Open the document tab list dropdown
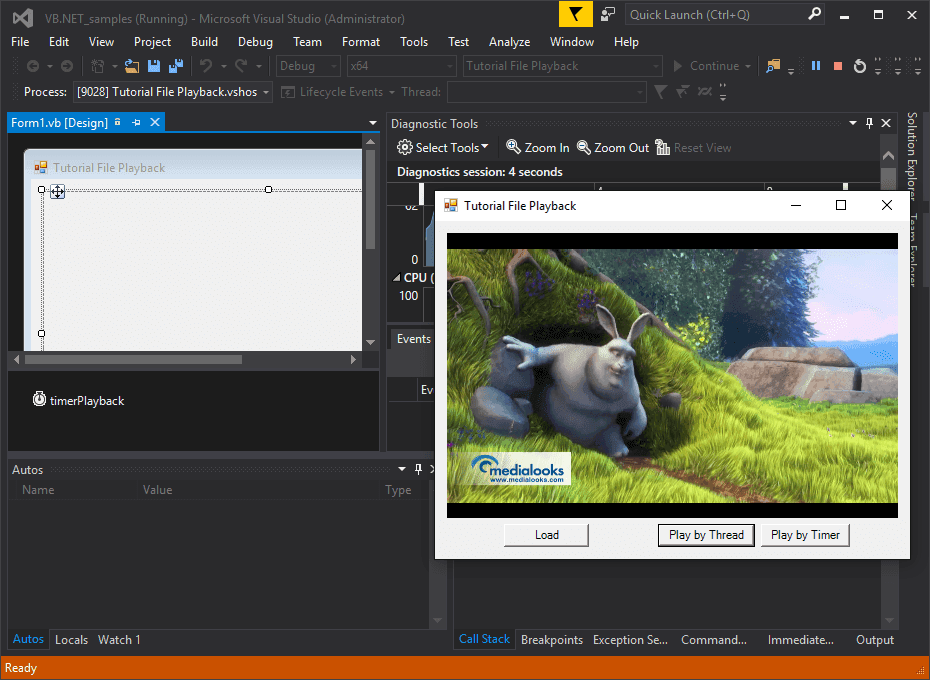The image size is (930, 680). [x=372, y=123]
